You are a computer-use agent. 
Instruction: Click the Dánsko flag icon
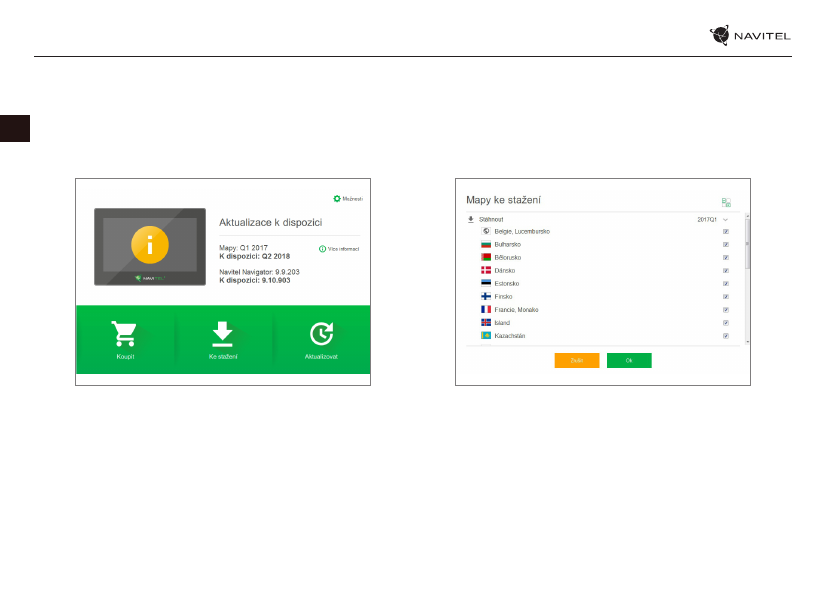tap(486, 271)
